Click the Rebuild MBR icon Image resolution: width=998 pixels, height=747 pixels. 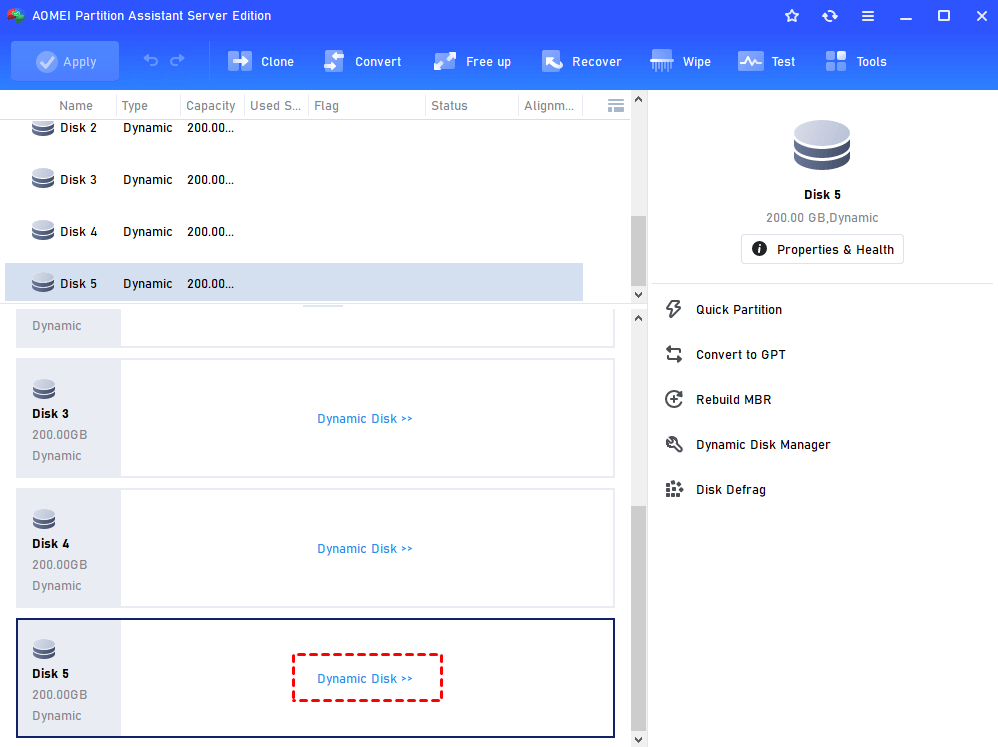[673, 400]
